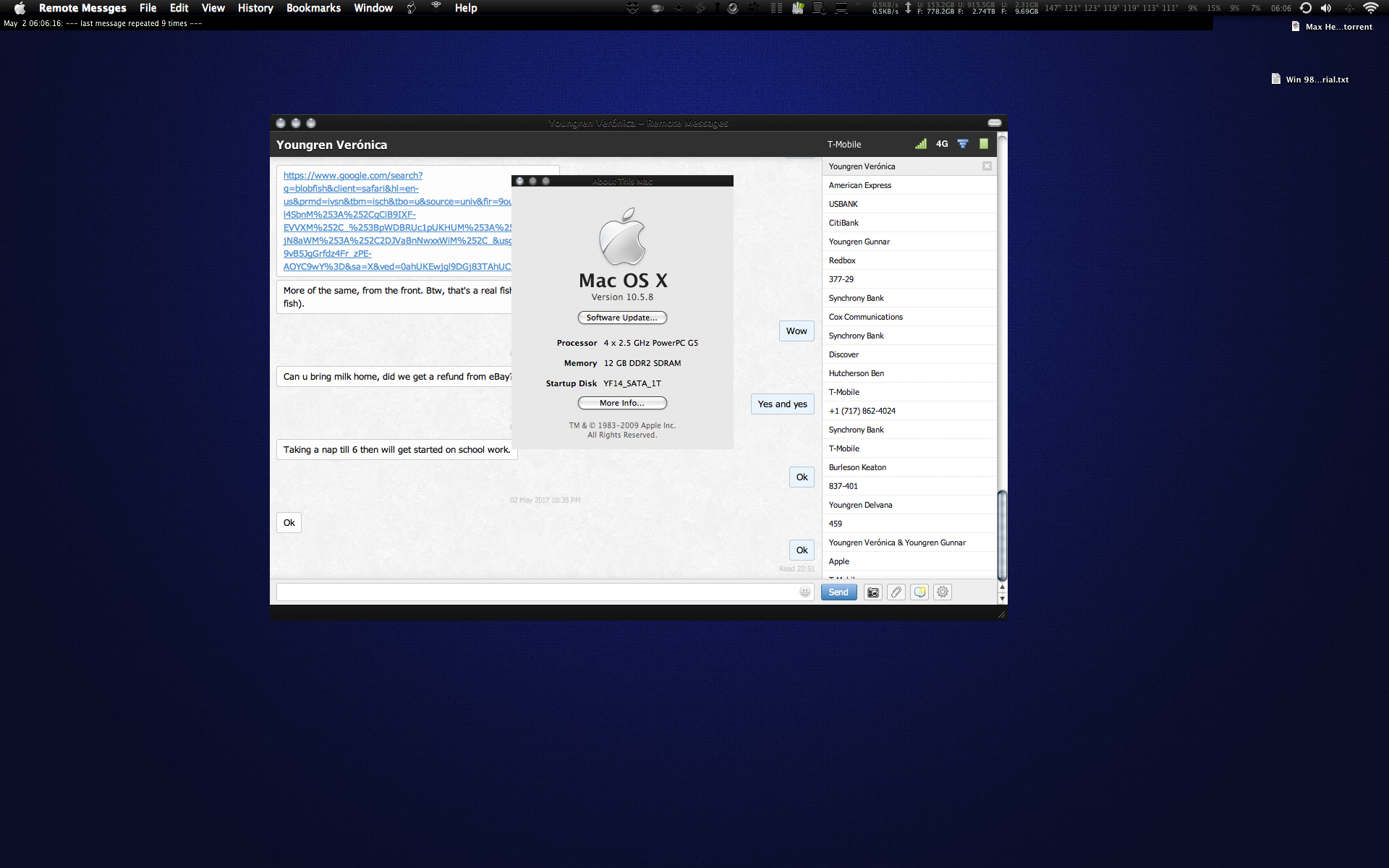Screen dimensions: 1389x868
Task: Open the Apple menu
Action: 20,8
